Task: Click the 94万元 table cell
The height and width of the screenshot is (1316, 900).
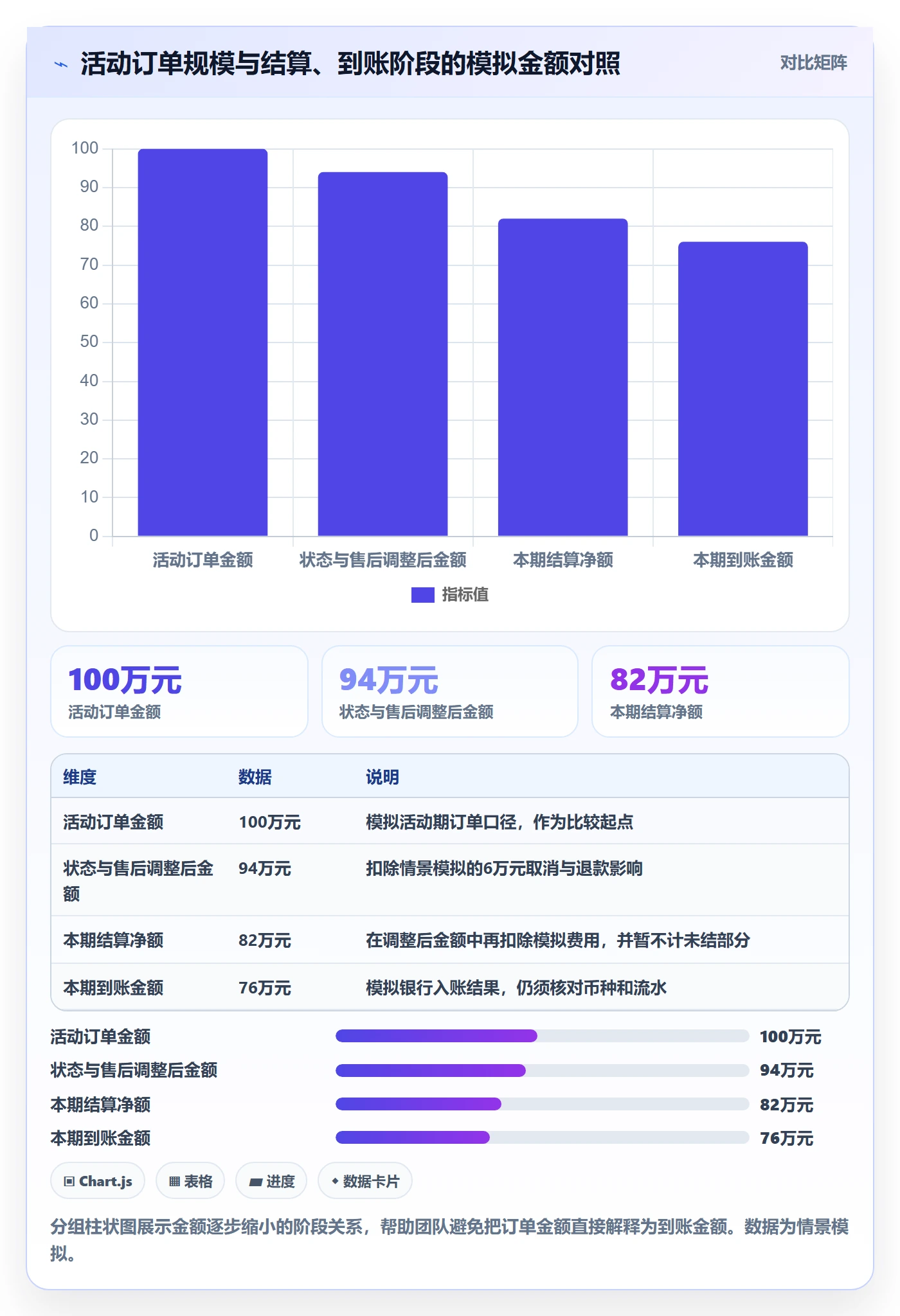Action: pos(265,869)
